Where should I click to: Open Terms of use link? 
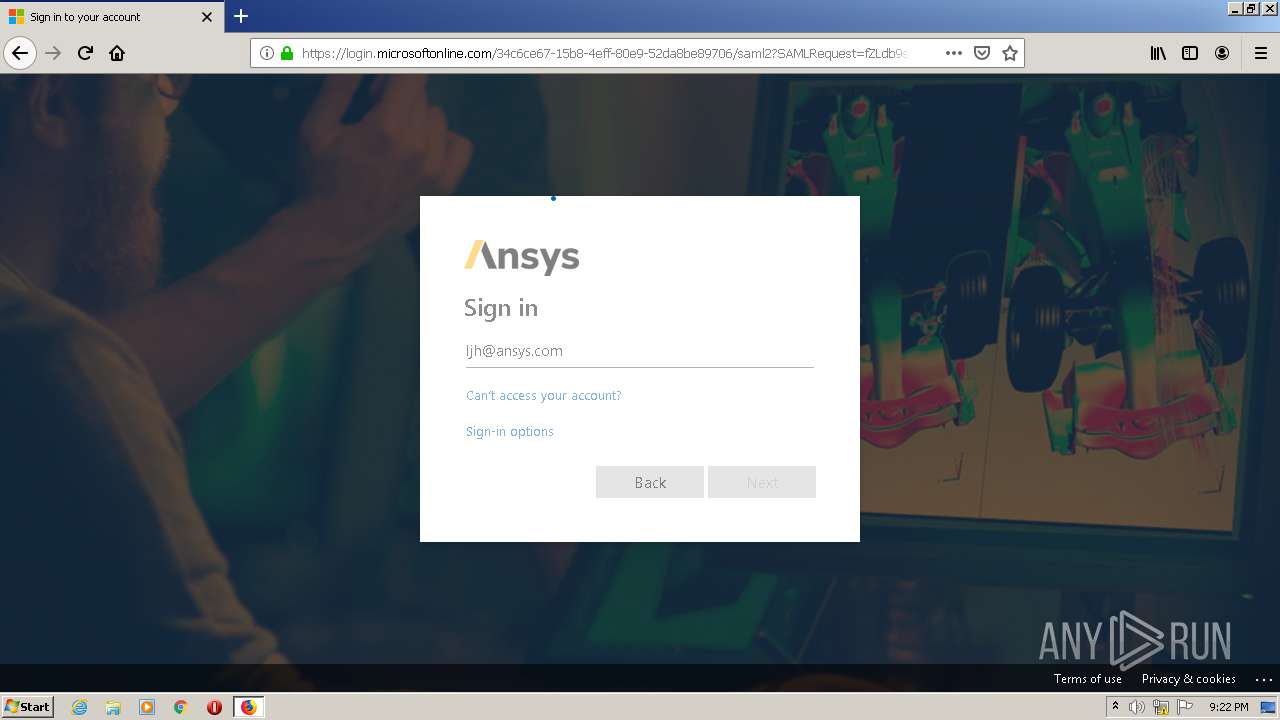click(x=1088, y=679)
